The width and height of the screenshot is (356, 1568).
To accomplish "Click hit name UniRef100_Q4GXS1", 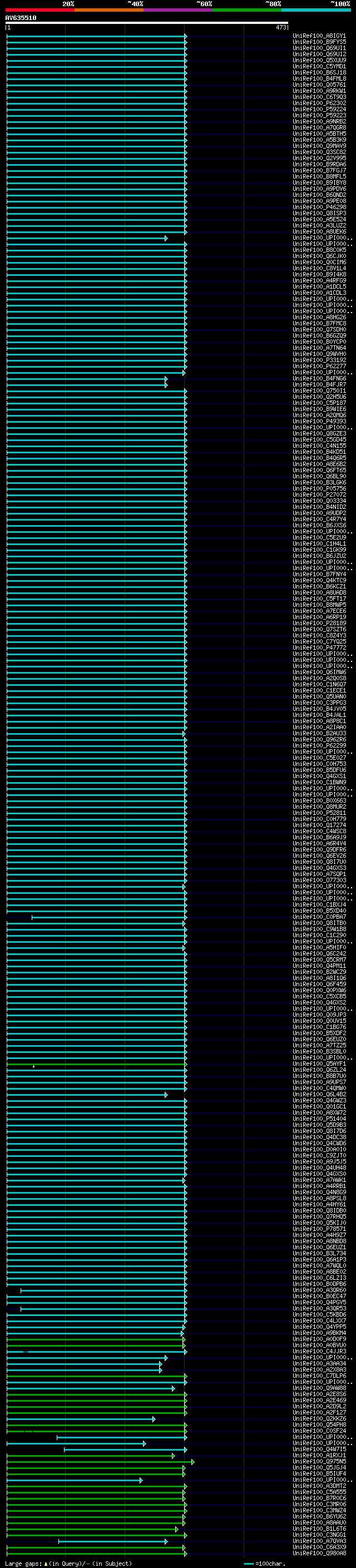I will pos(319,776).
